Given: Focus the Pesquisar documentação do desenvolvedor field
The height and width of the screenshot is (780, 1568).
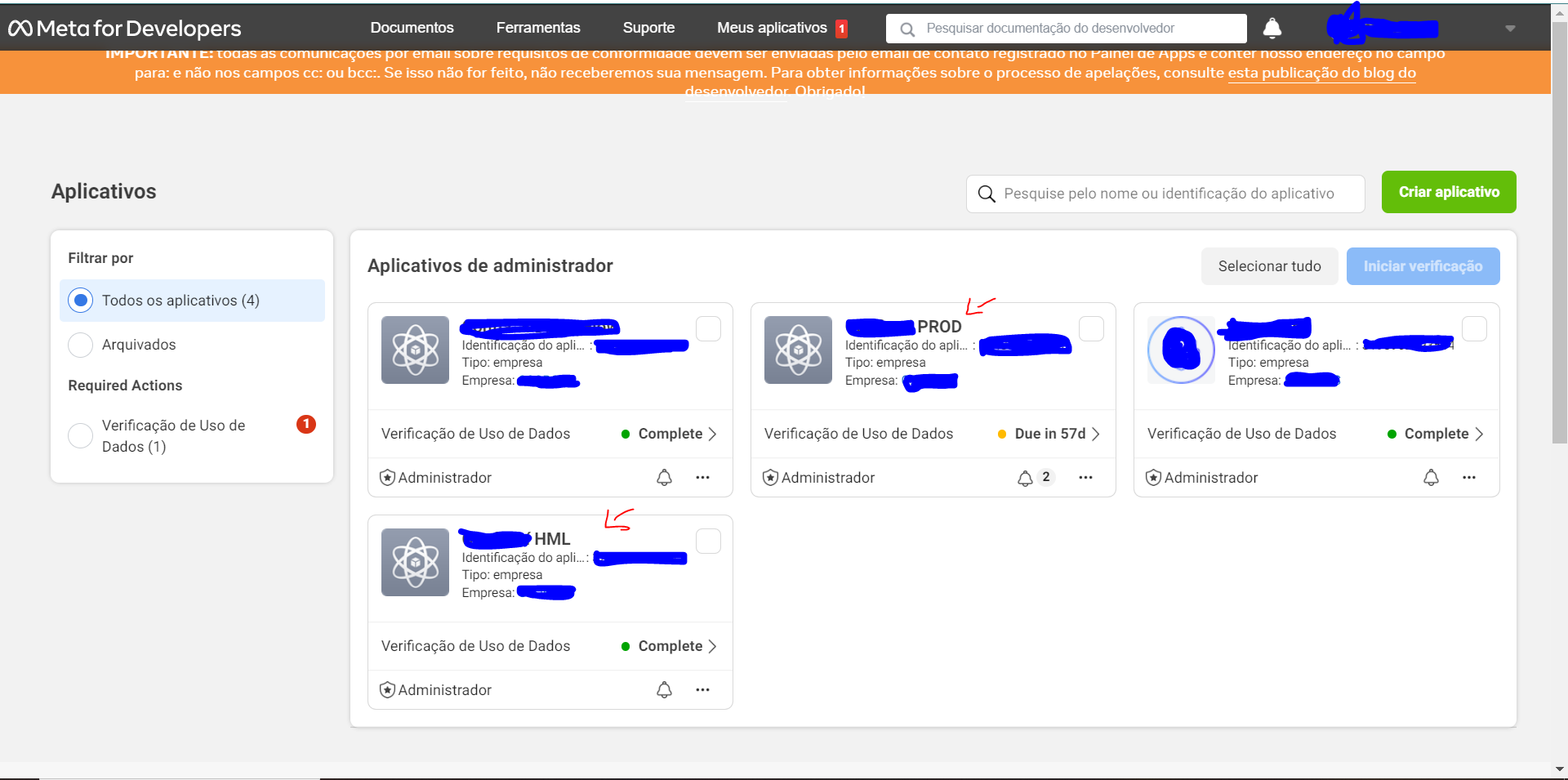Looking at the screenshot, I should [1066, 29].
